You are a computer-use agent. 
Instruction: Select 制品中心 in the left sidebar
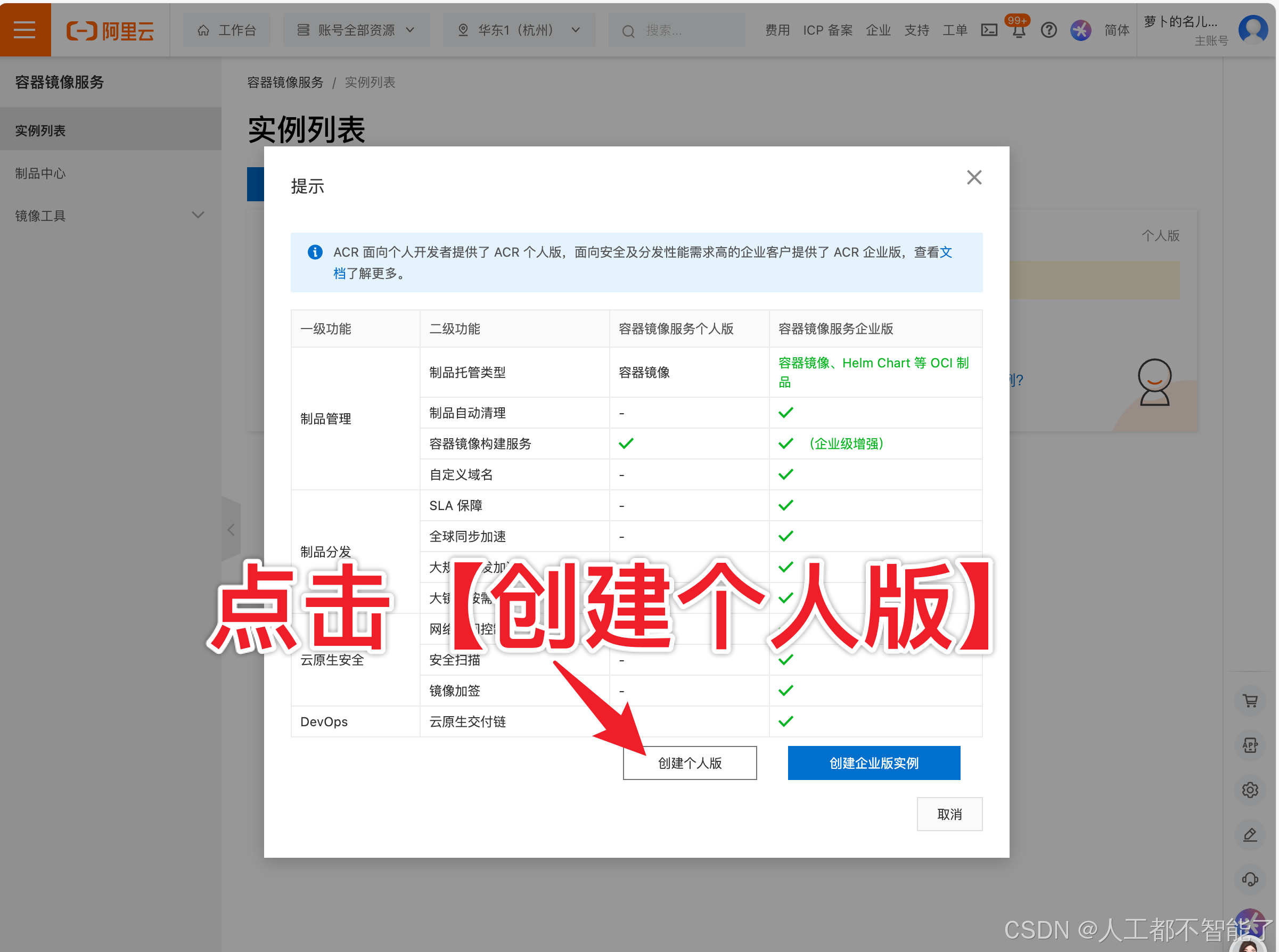40,173
